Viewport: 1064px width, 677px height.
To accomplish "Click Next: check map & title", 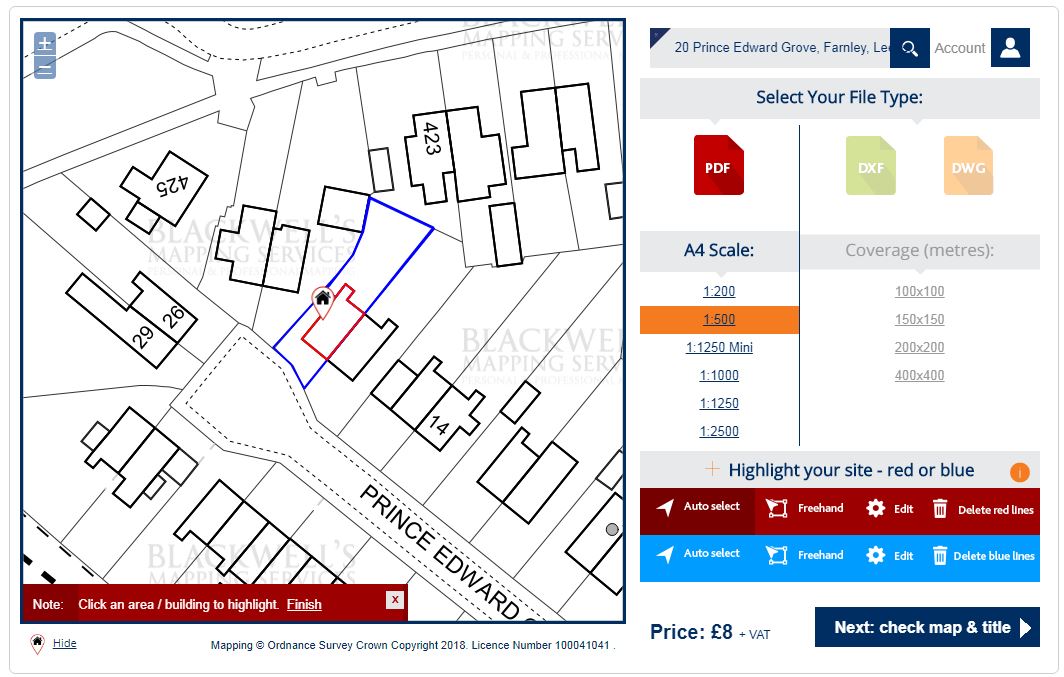I will tap(928, 627).
